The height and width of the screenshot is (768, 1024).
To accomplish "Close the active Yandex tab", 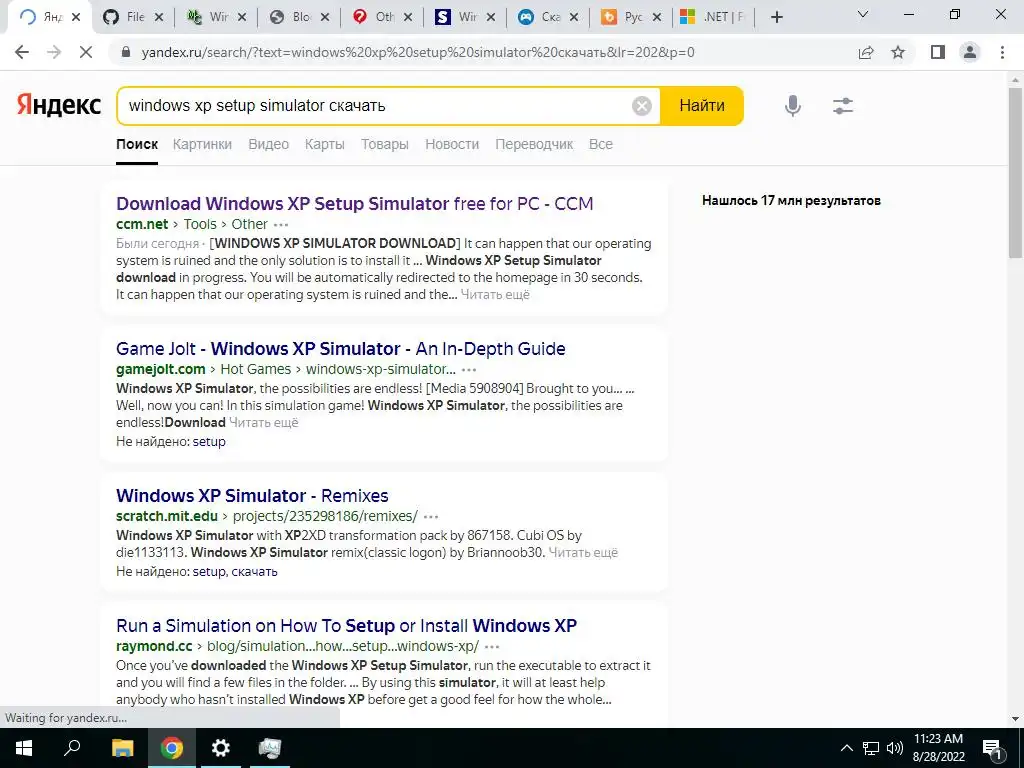I will coord(76,18).
